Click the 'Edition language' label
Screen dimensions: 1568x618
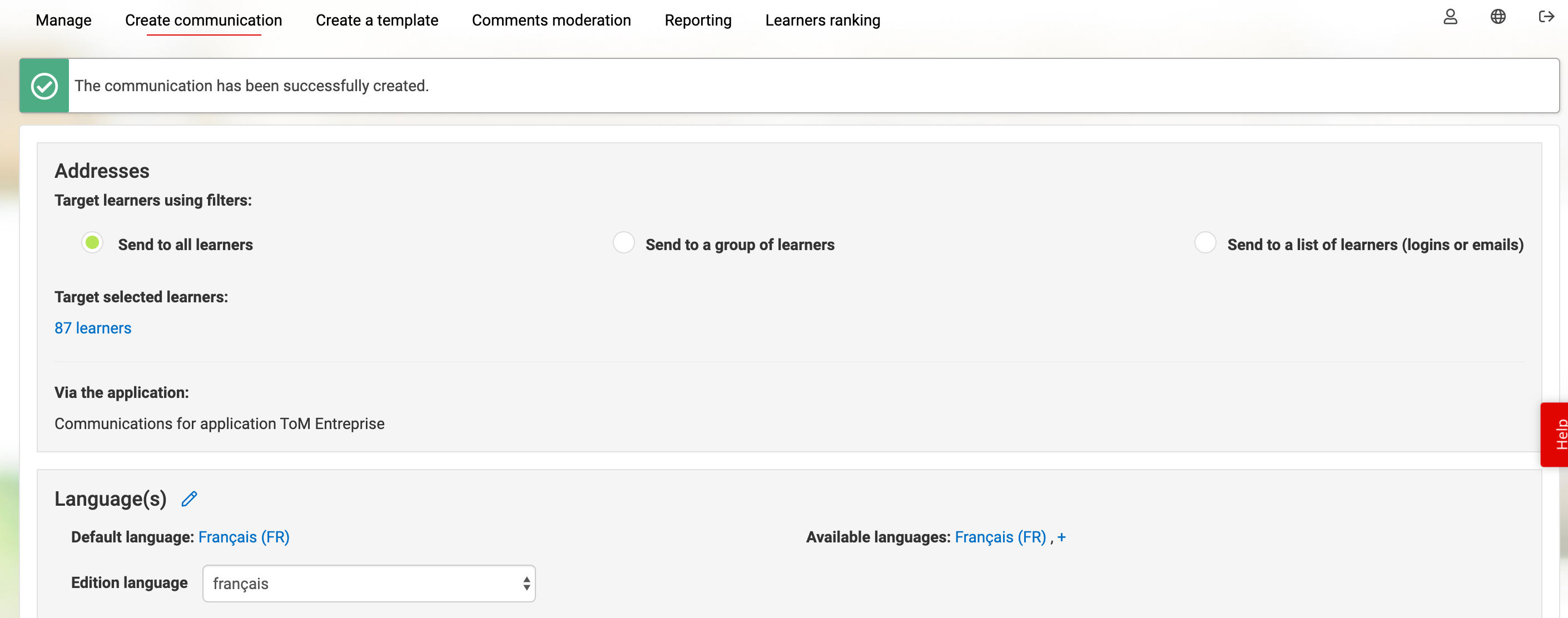[129, 583]
